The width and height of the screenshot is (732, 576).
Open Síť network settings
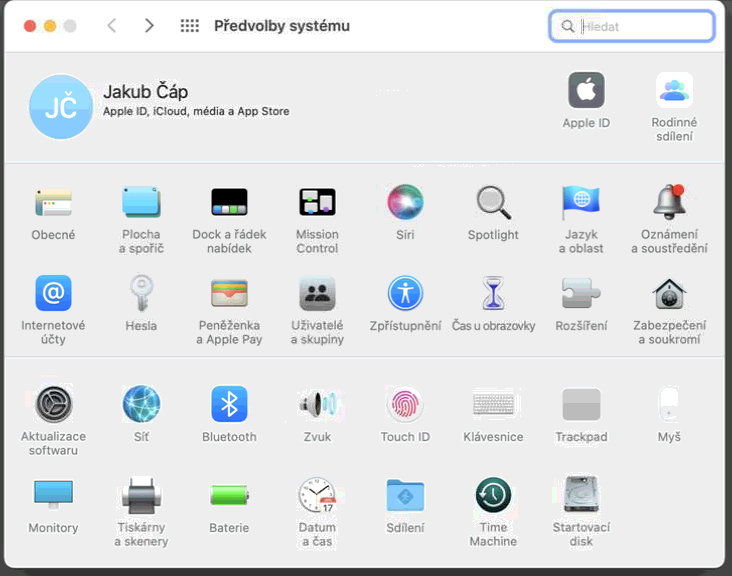pyautogui.click(x=141, y=404)
